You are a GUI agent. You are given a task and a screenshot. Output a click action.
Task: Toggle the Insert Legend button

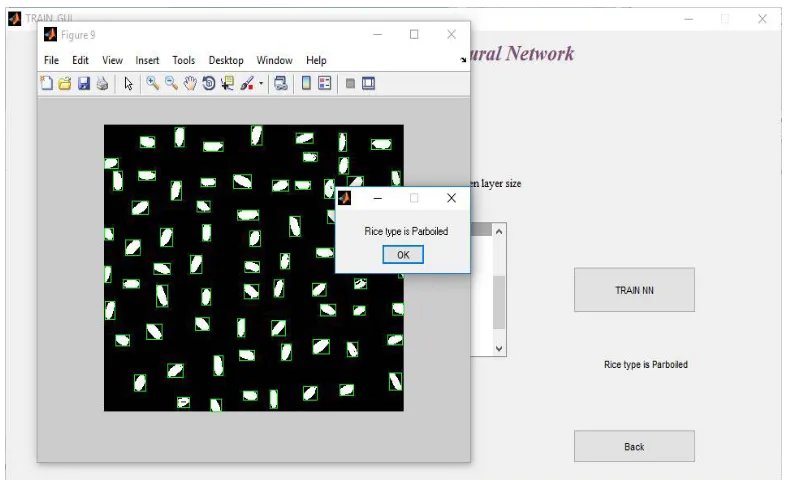pos(325,83)
